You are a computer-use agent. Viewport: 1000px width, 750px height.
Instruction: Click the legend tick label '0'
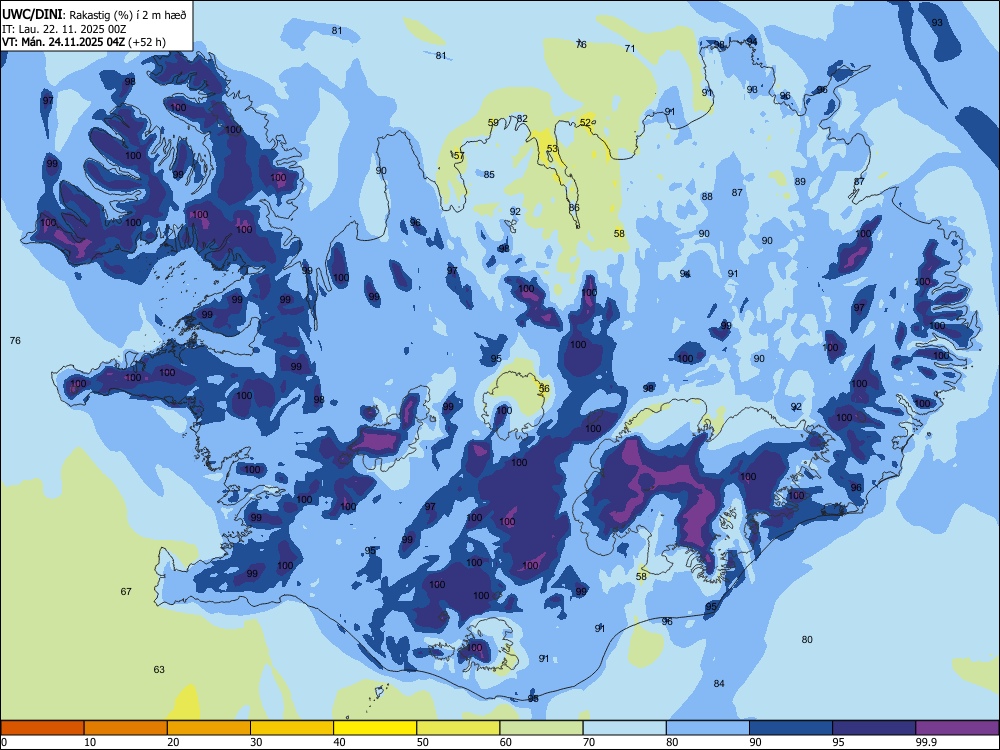pyautogui.click(x=4, y=742)
